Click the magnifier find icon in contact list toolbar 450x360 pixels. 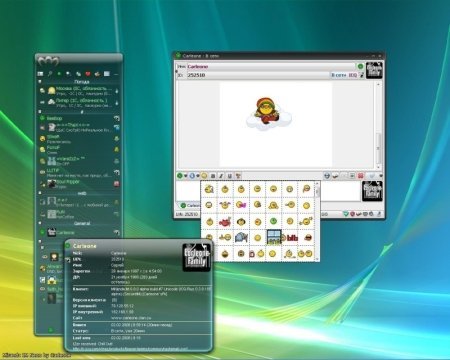50,74
